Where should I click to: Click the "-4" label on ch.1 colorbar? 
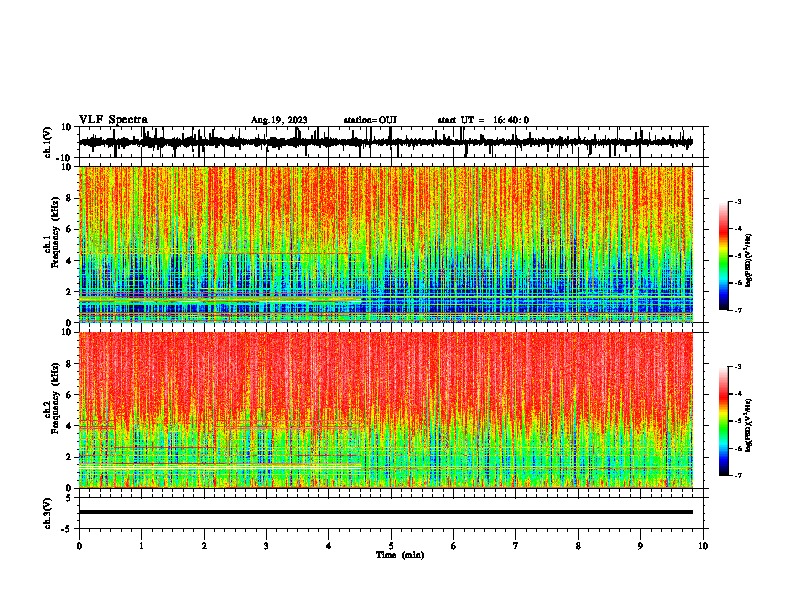coord(738,229)
